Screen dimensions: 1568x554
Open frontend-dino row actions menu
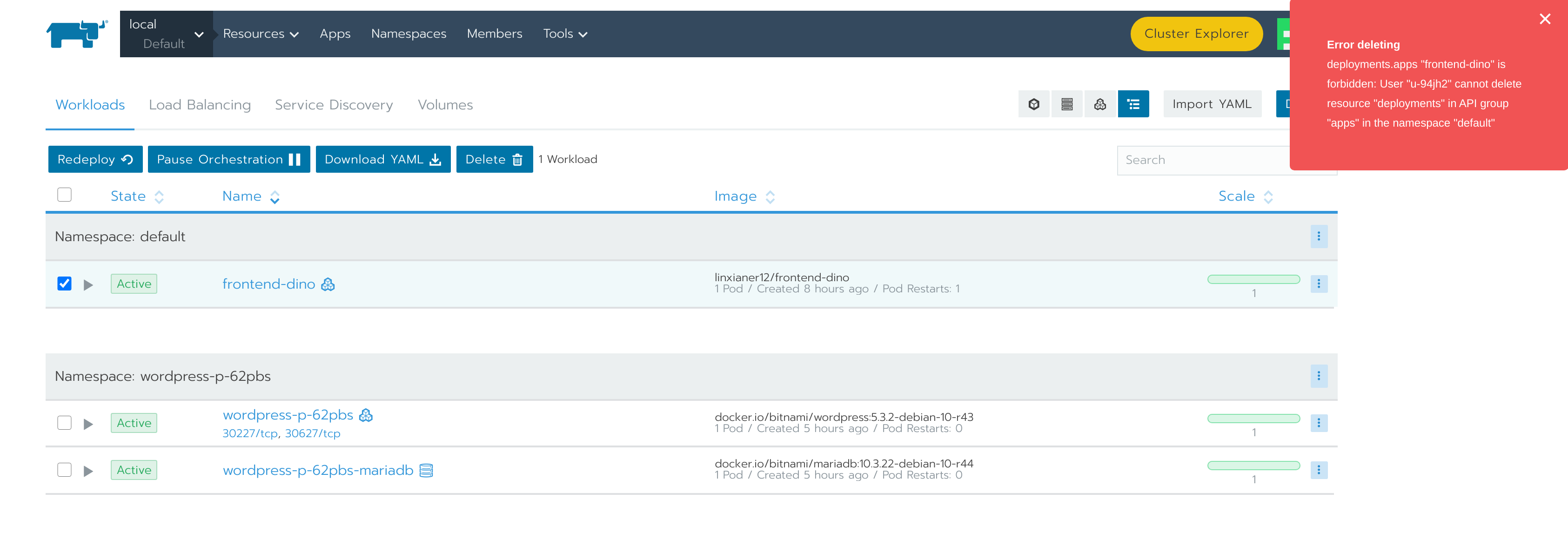(1319, 284)
